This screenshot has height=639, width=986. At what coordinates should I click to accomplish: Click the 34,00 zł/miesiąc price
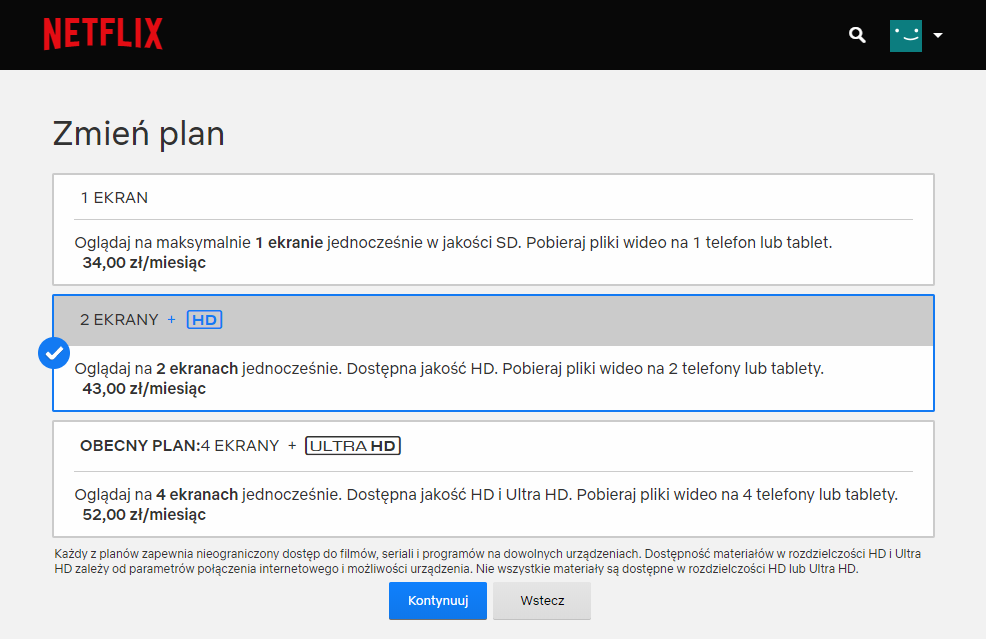click(144, 263)
